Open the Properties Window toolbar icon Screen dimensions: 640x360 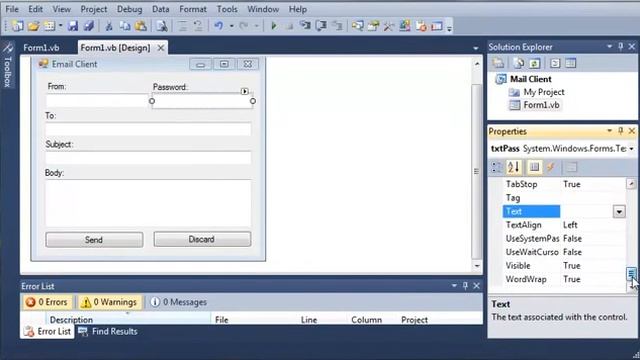[x=373, y=26]
